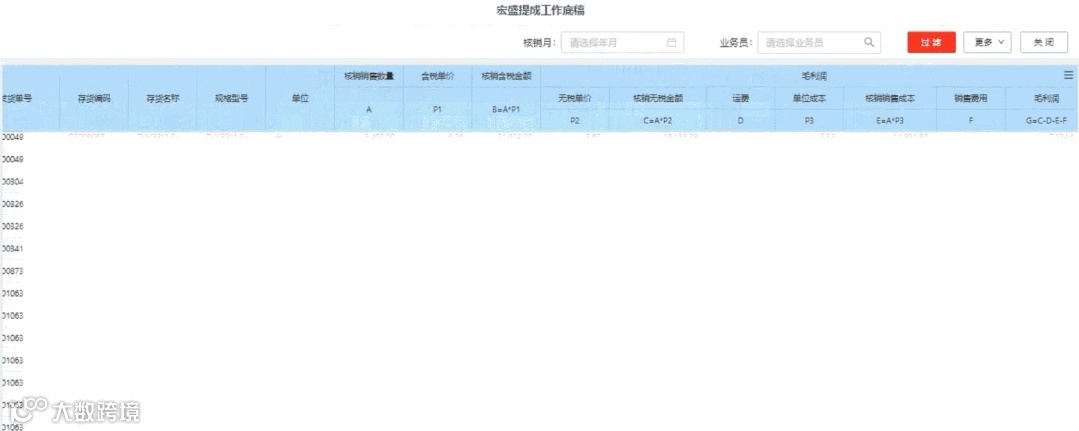This screenshot has width=1079, height=431.
Task: Expand the 更多 dropdown button
Action: pos(987,42)
